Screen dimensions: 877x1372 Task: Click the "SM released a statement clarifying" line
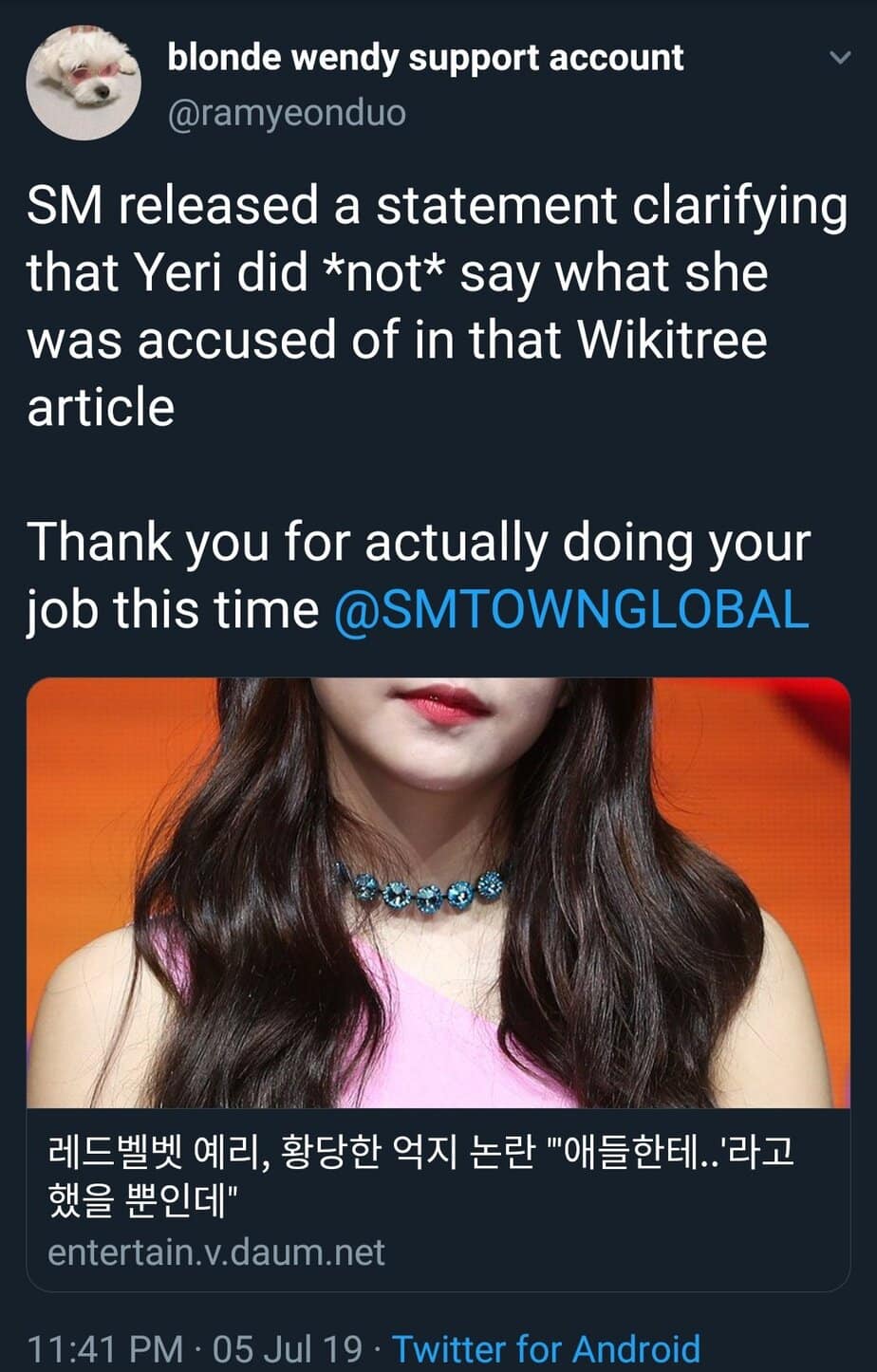pos(437,206)
